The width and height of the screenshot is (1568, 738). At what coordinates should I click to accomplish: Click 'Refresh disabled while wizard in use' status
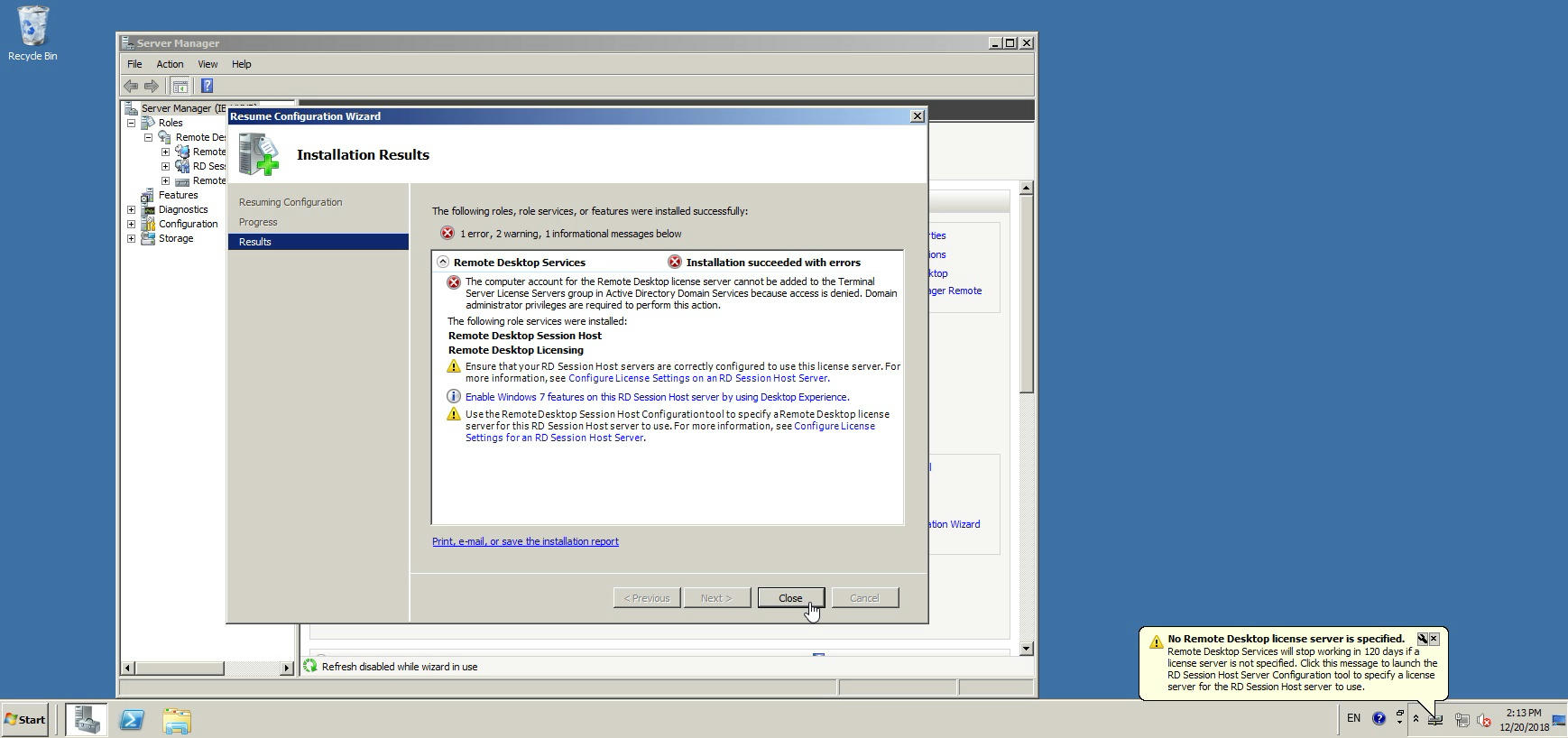coord(400,667)
